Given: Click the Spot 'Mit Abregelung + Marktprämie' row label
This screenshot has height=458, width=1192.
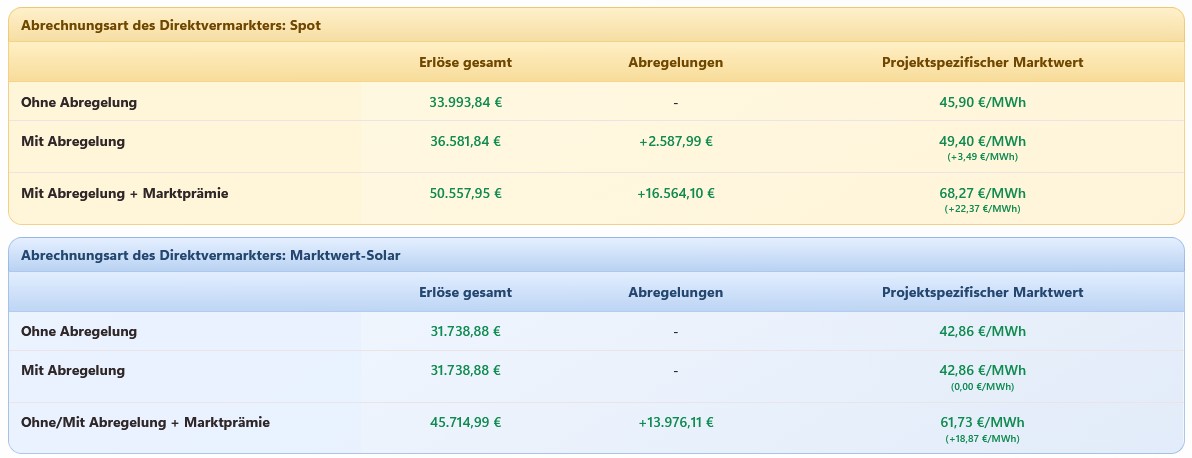Looking at the screenshot, I should [x=125, y=193].
